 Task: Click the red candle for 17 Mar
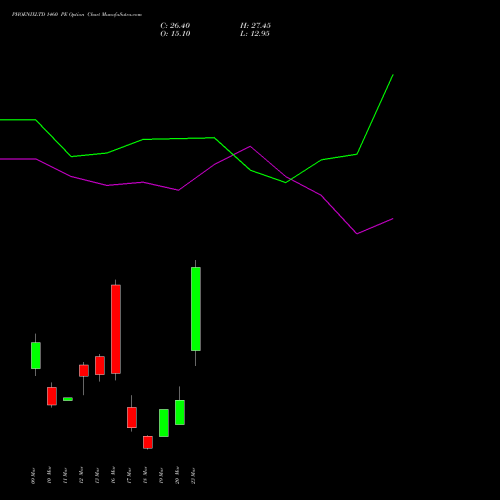click(x=132, y=417)
